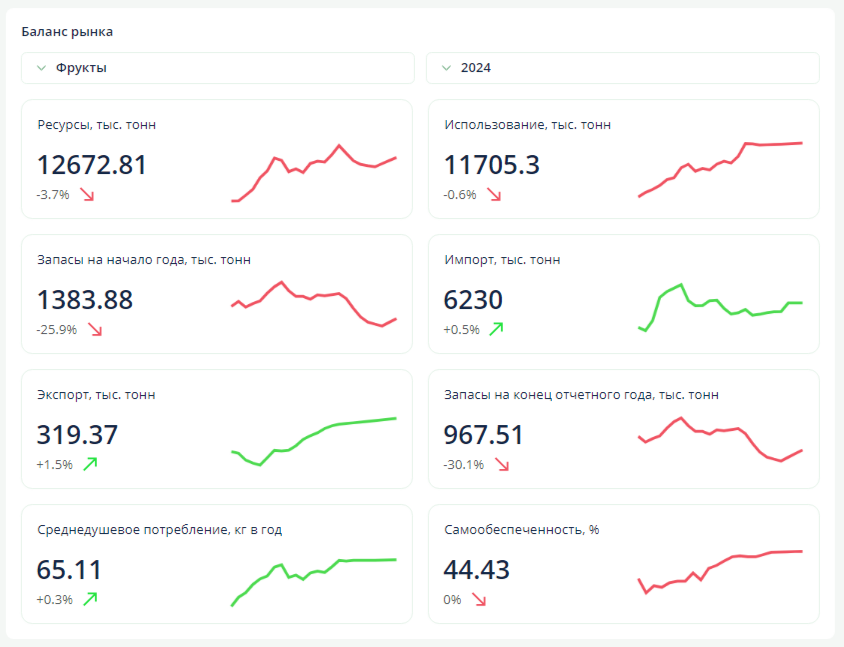Image resolution: width=844 pixels, height=647 pixels.
Task: Click the Импорт green trend chart
Action: pyautogui.click(x=720, y=305)
